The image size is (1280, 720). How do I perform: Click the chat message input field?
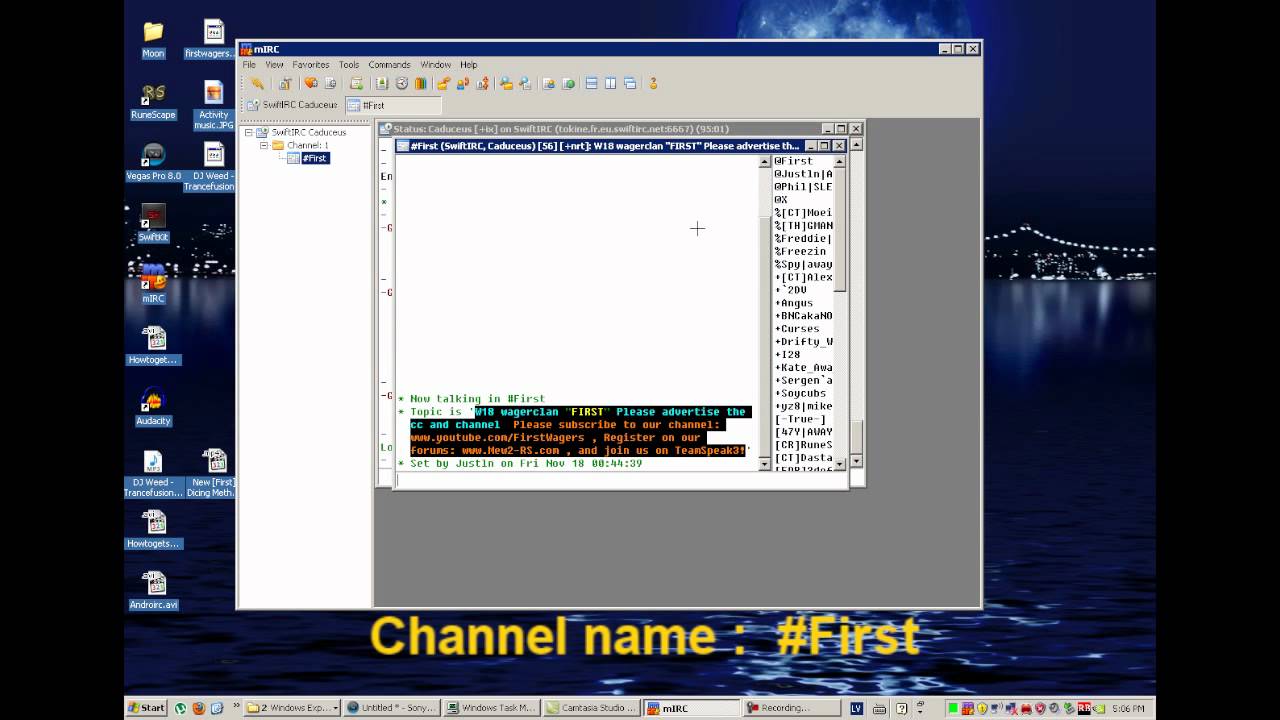click(x=621, y=480)
